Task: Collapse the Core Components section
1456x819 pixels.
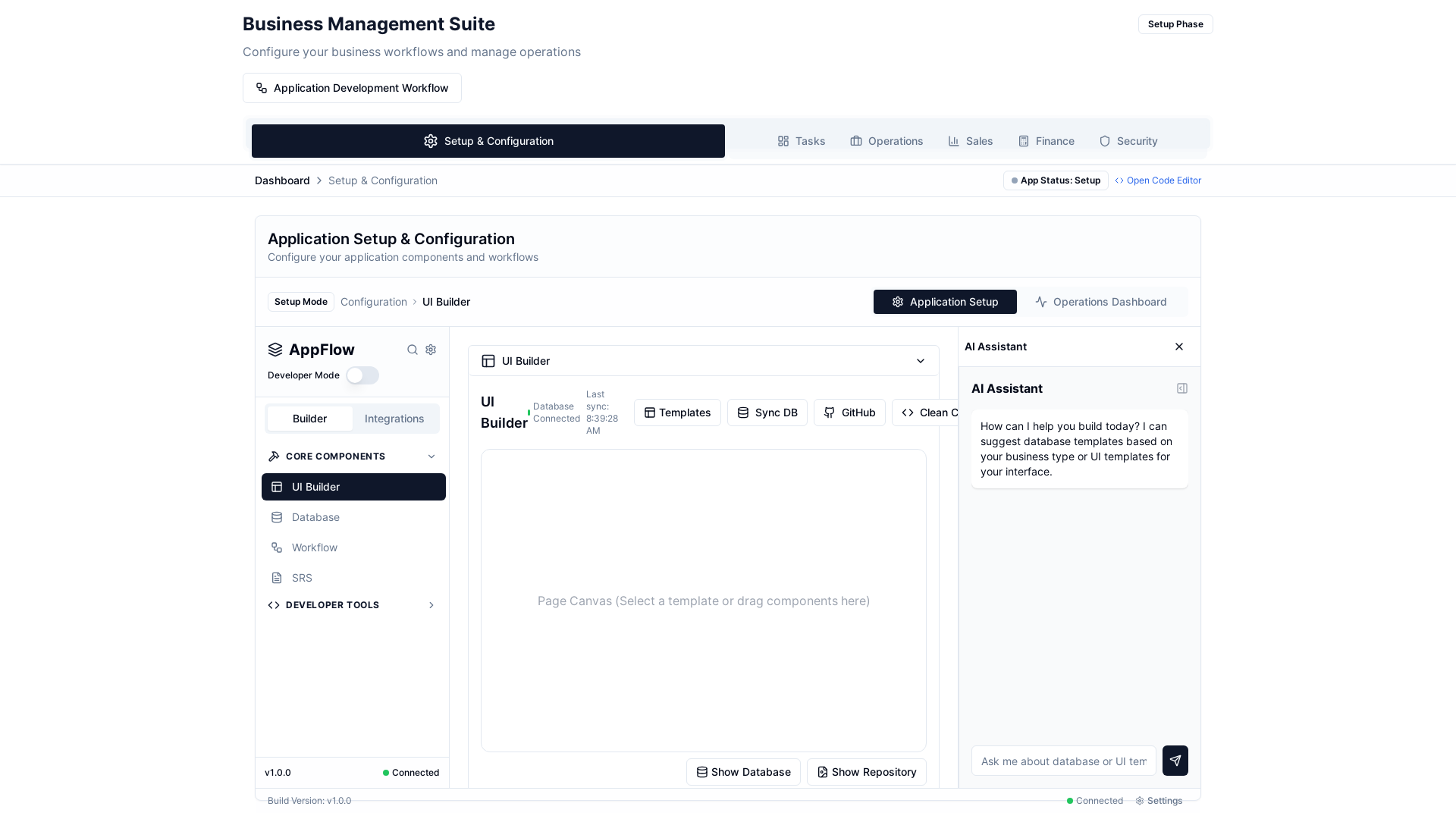Action: click(431, 457)
